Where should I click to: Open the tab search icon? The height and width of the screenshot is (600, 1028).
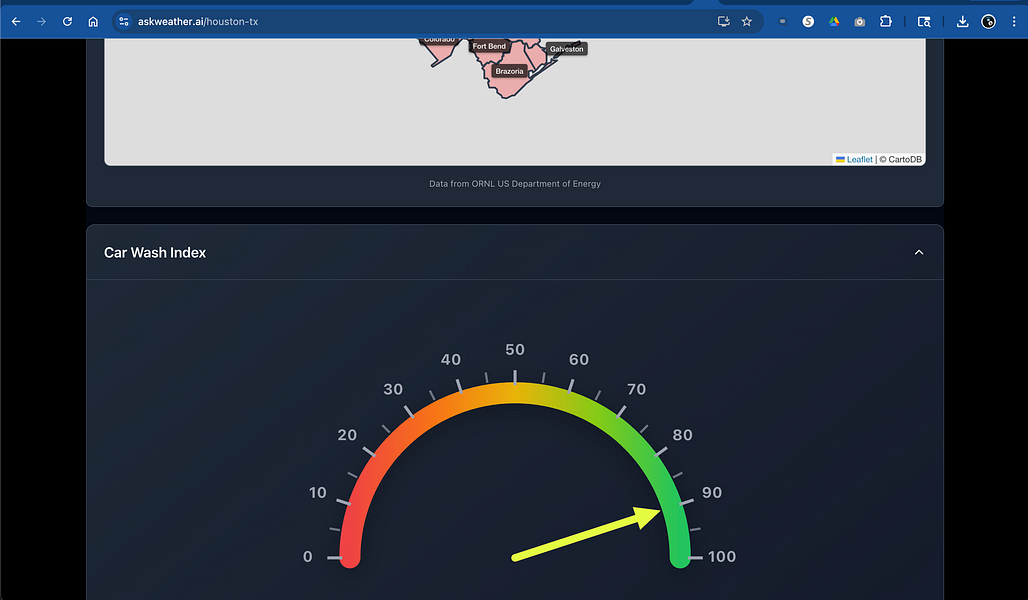pos(924,22)
